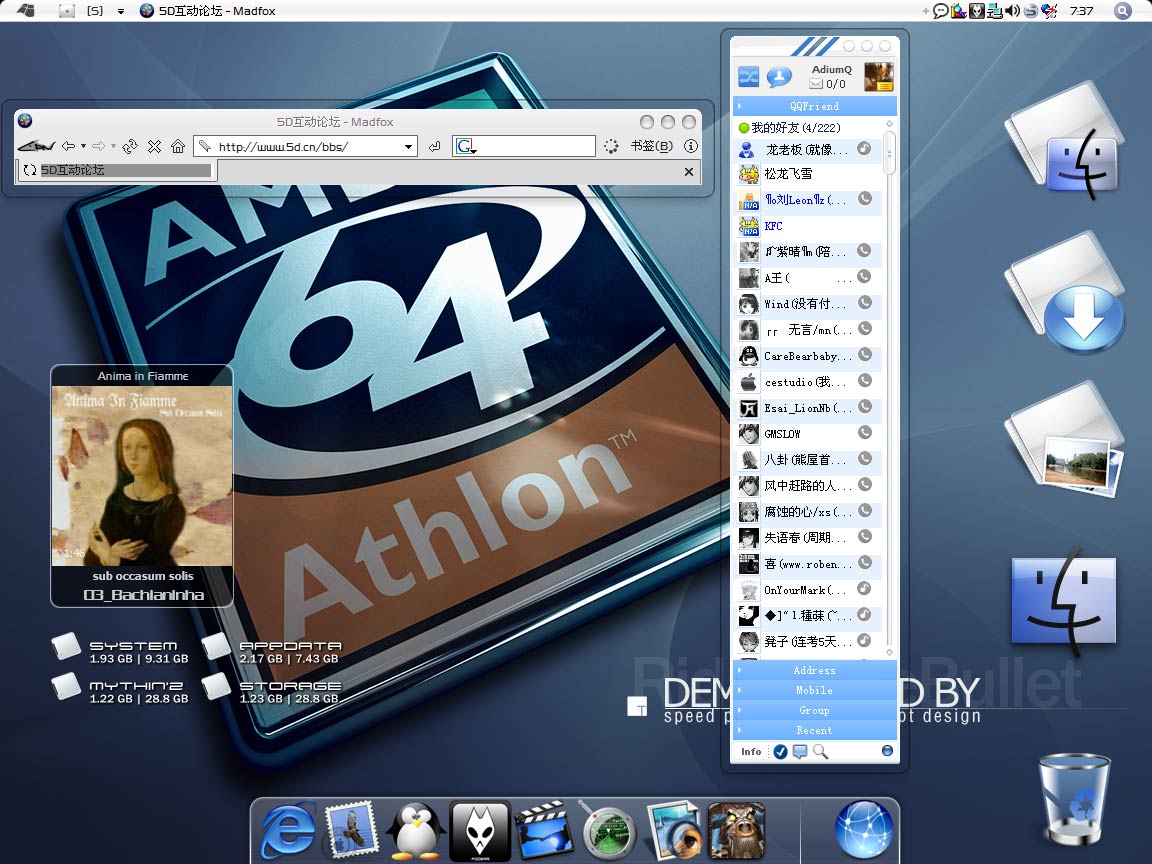Screen dimensions: 1152x864
Task: Click the phone icon next to Esai_LionNb
Action: (x=865, y=406)
